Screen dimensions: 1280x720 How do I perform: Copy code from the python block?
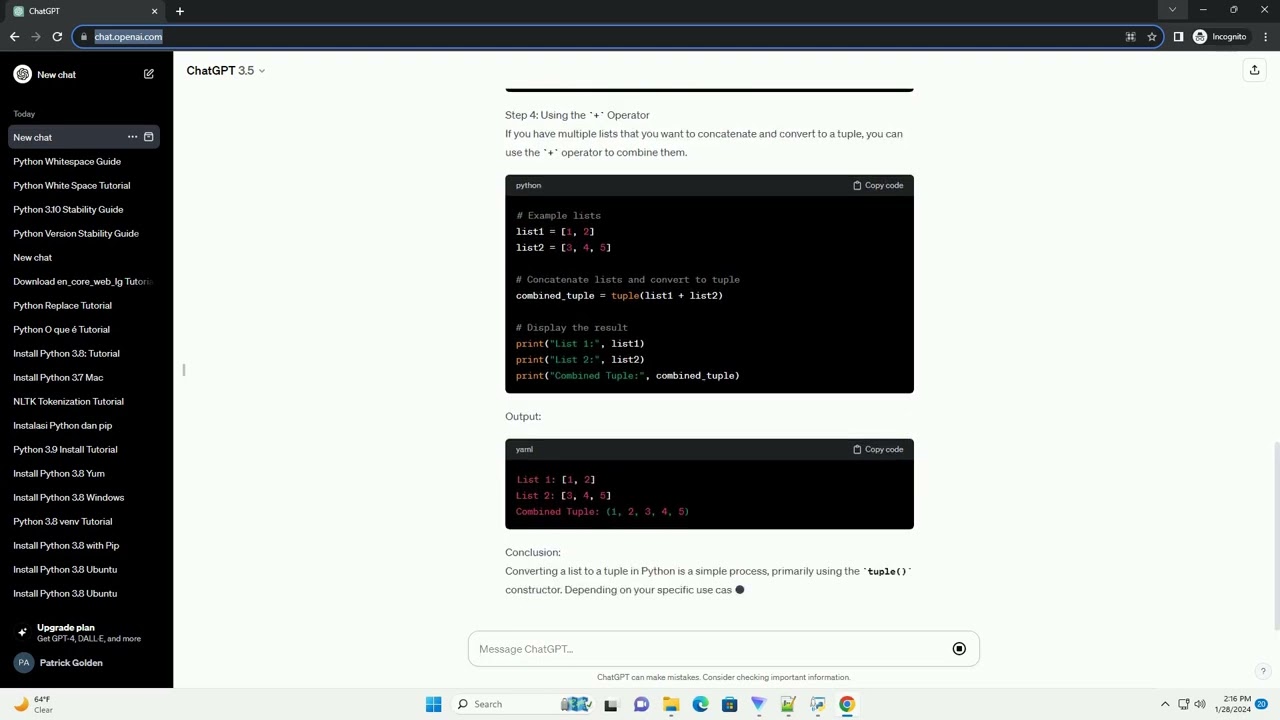pyautogui.click(x=878, y=185)
